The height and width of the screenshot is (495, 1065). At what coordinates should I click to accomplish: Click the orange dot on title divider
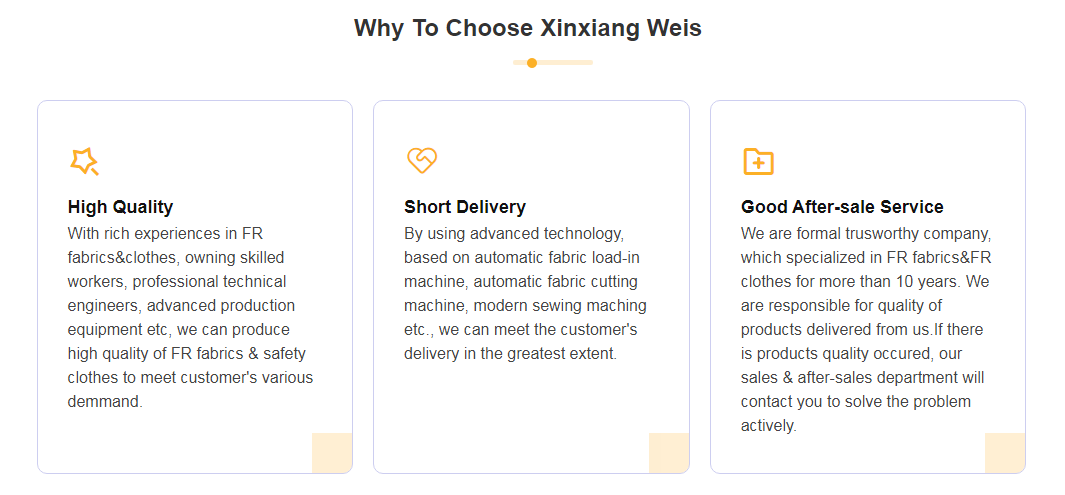(532, 63)
